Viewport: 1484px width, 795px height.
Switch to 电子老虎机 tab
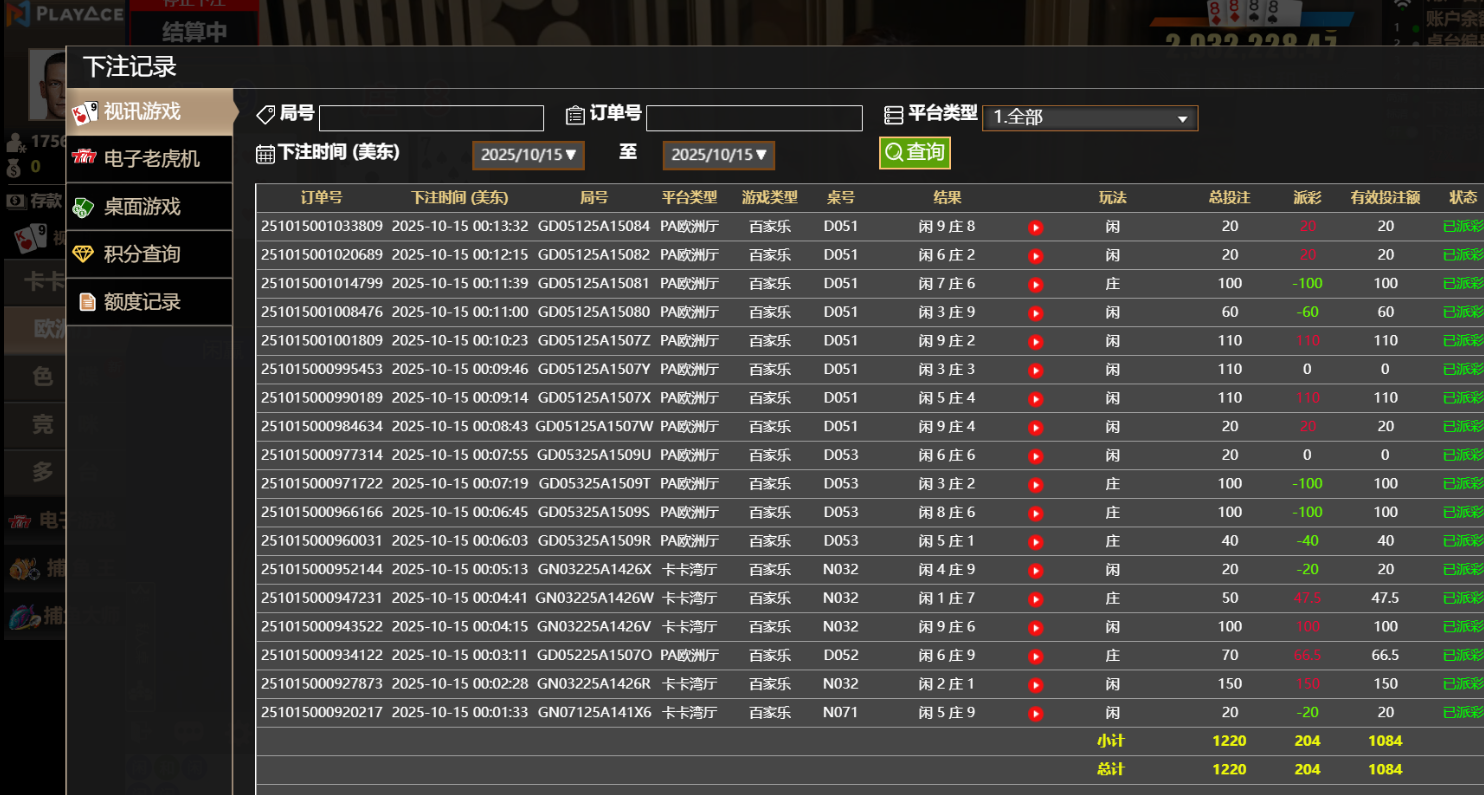point(150,159)
